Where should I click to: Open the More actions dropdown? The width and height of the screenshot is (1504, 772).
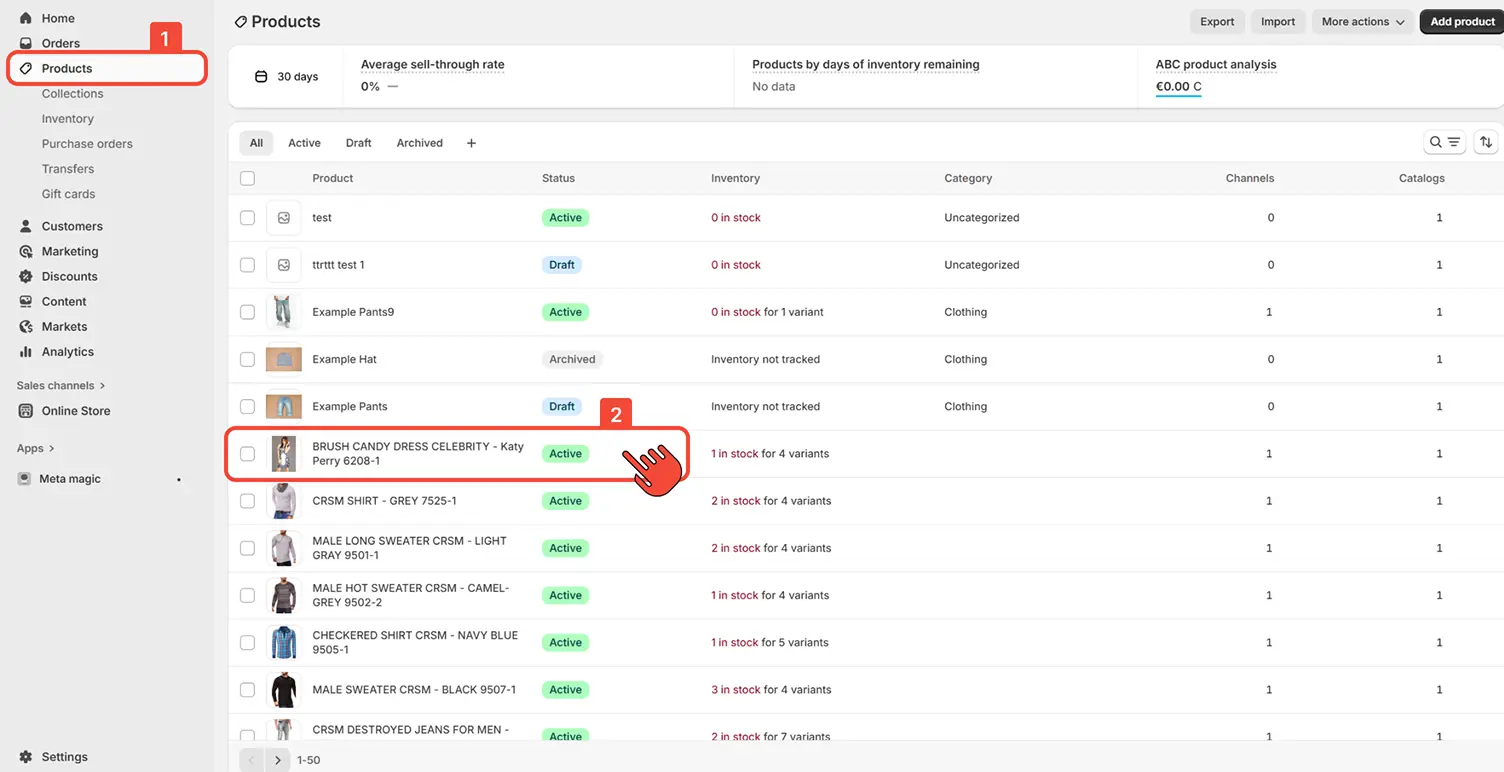(x=1362, y=22)
